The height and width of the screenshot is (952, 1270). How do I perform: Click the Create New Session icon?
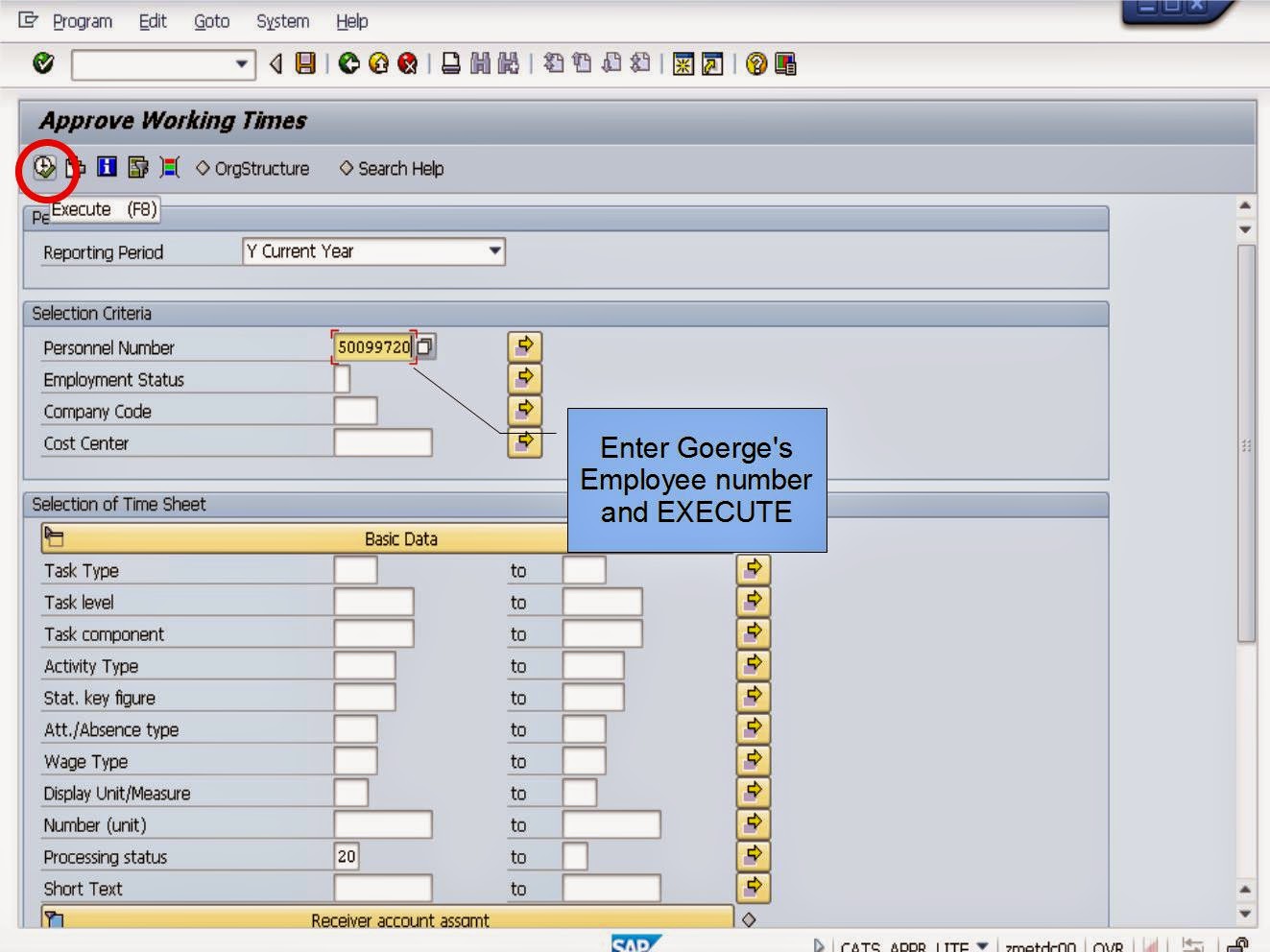click(683, 64)
